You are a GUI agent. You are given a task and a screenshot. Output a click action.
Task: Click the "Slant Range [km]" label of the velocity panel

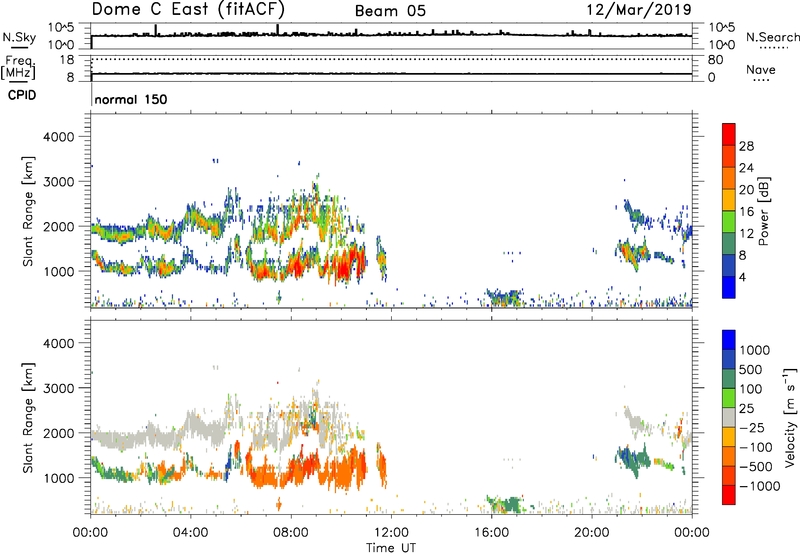[28, 418]
